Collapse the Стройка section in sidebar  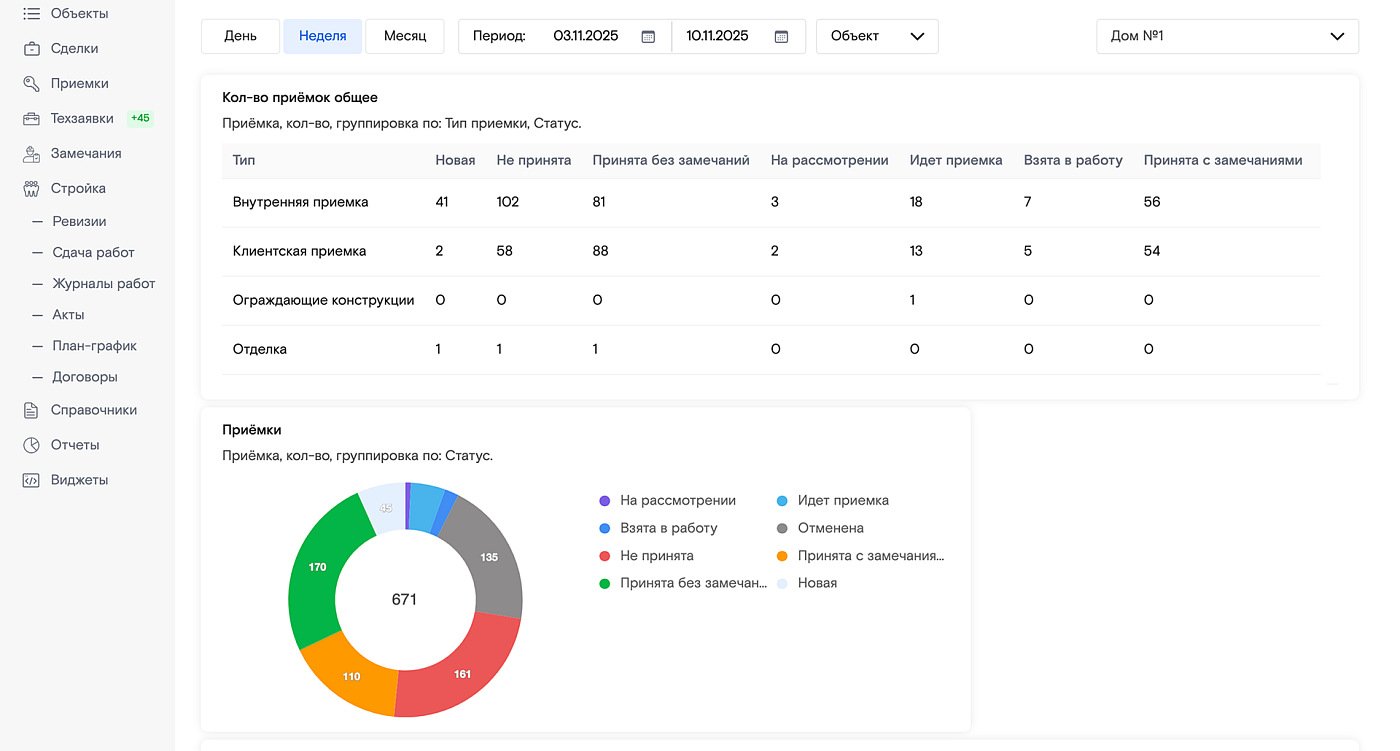coord(78,188)
